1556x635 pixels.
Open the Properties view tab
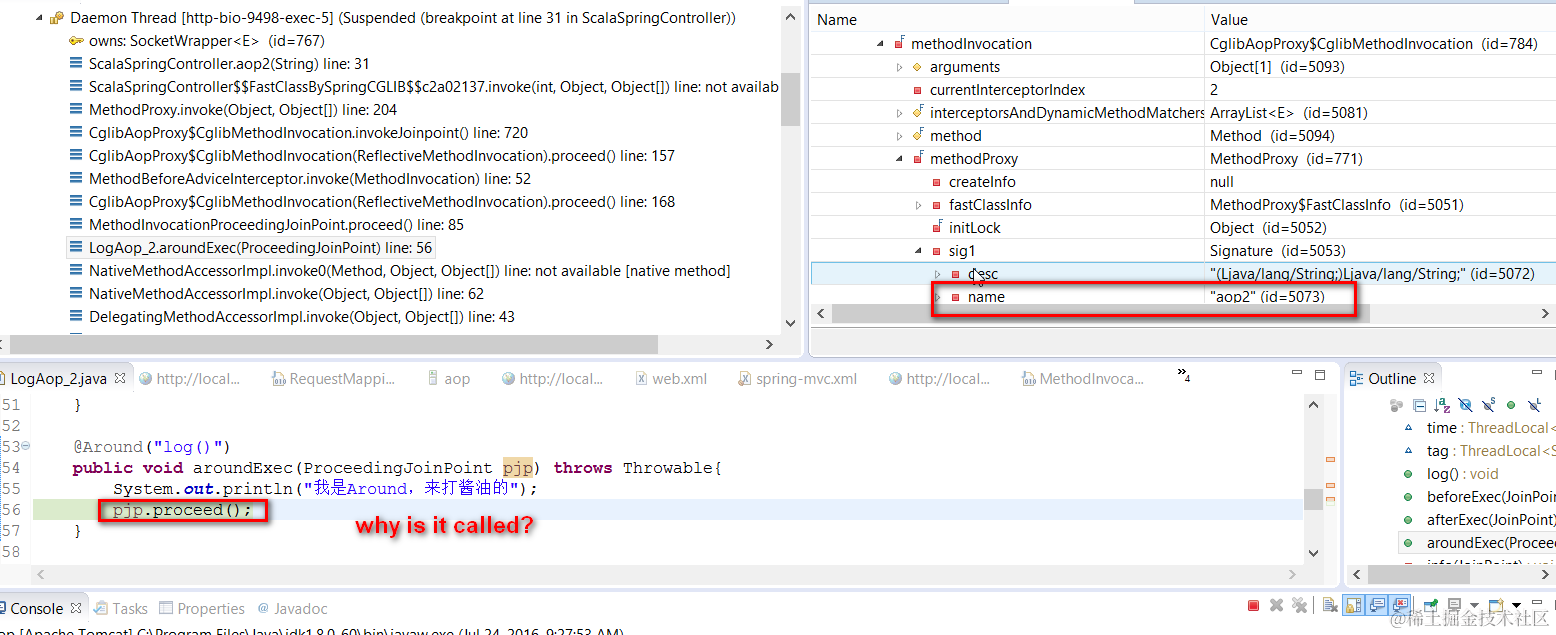point(202,608)
